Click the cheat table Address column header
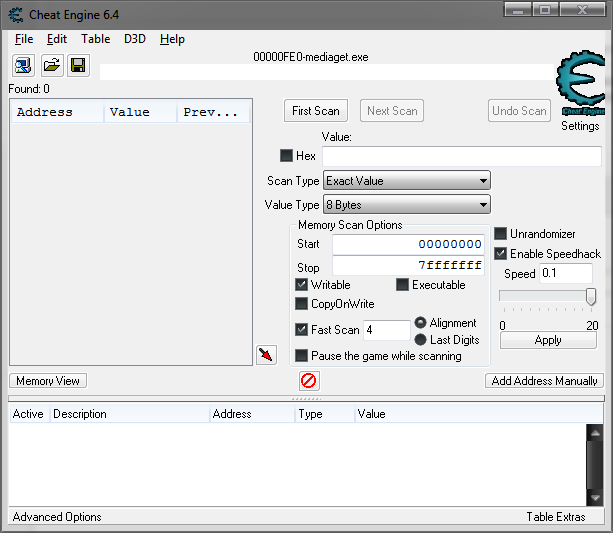 pyautogui.click(x=252, y=414)
